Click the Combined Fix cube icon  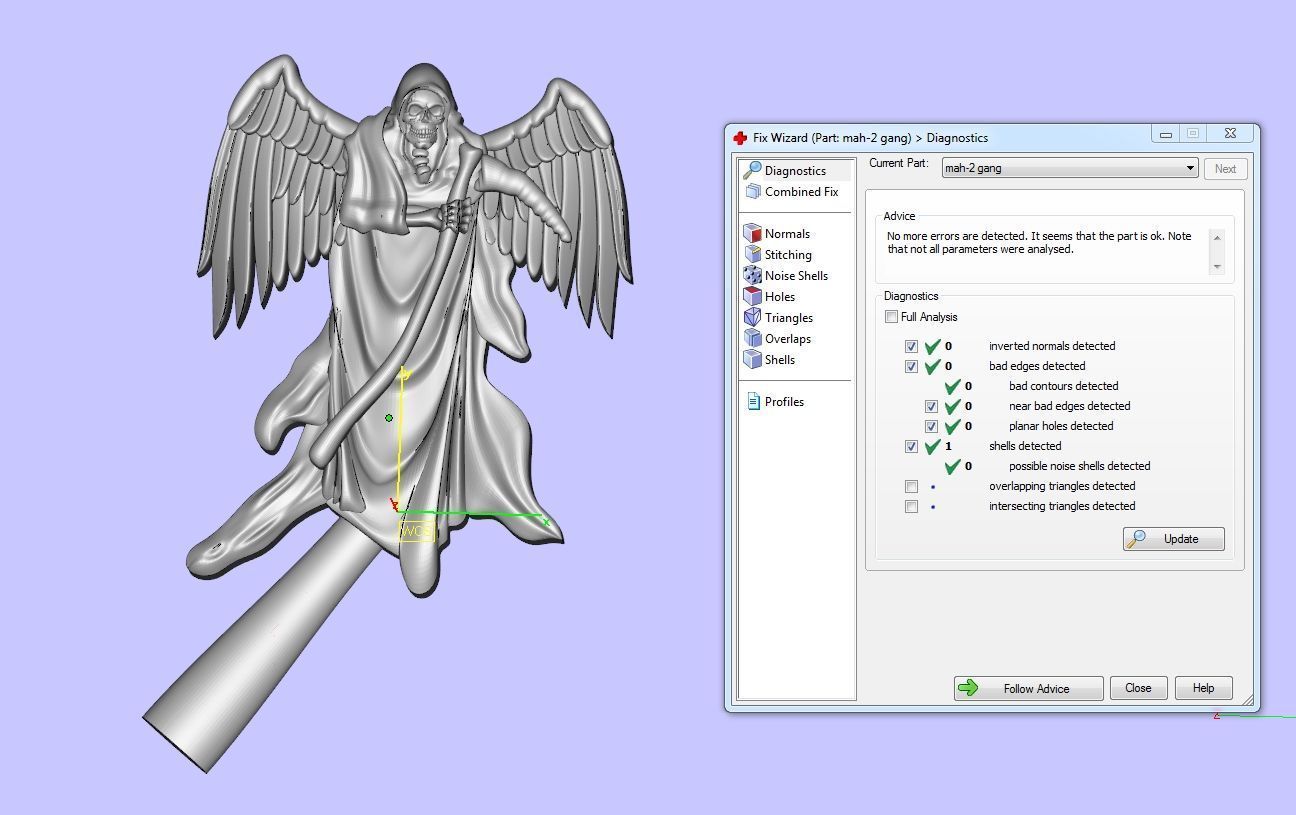752,191
